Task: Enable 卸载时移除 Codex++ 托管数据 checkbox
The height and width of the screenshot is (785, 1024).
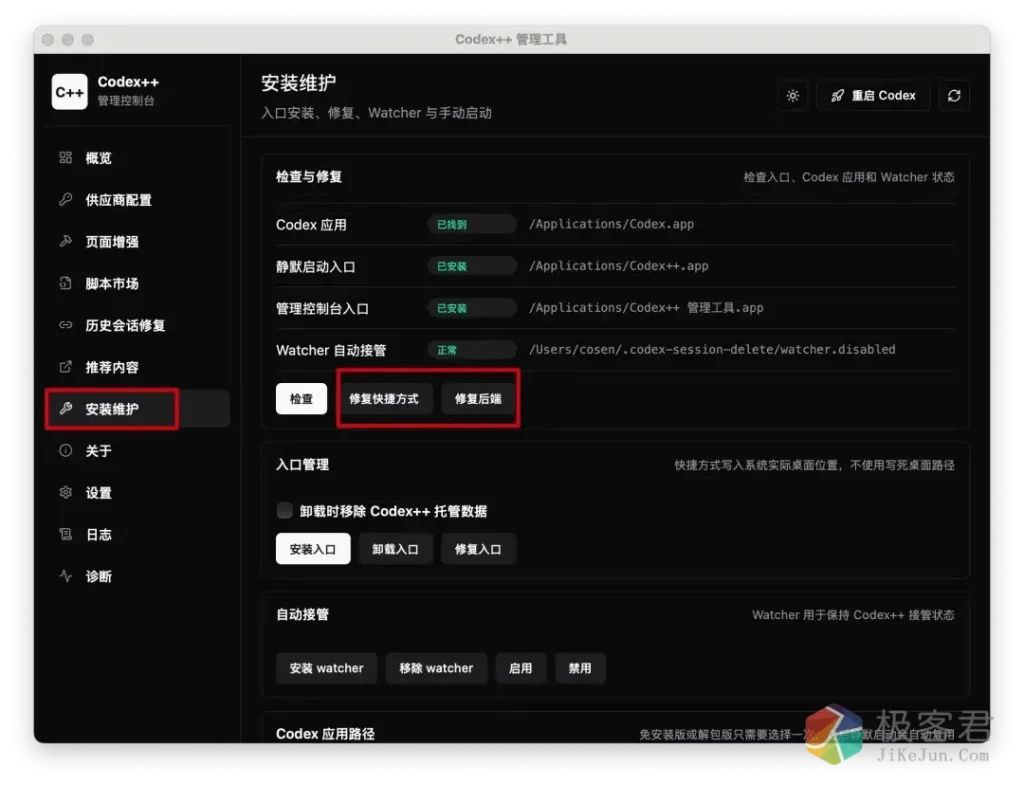Action: coord(284,510)
